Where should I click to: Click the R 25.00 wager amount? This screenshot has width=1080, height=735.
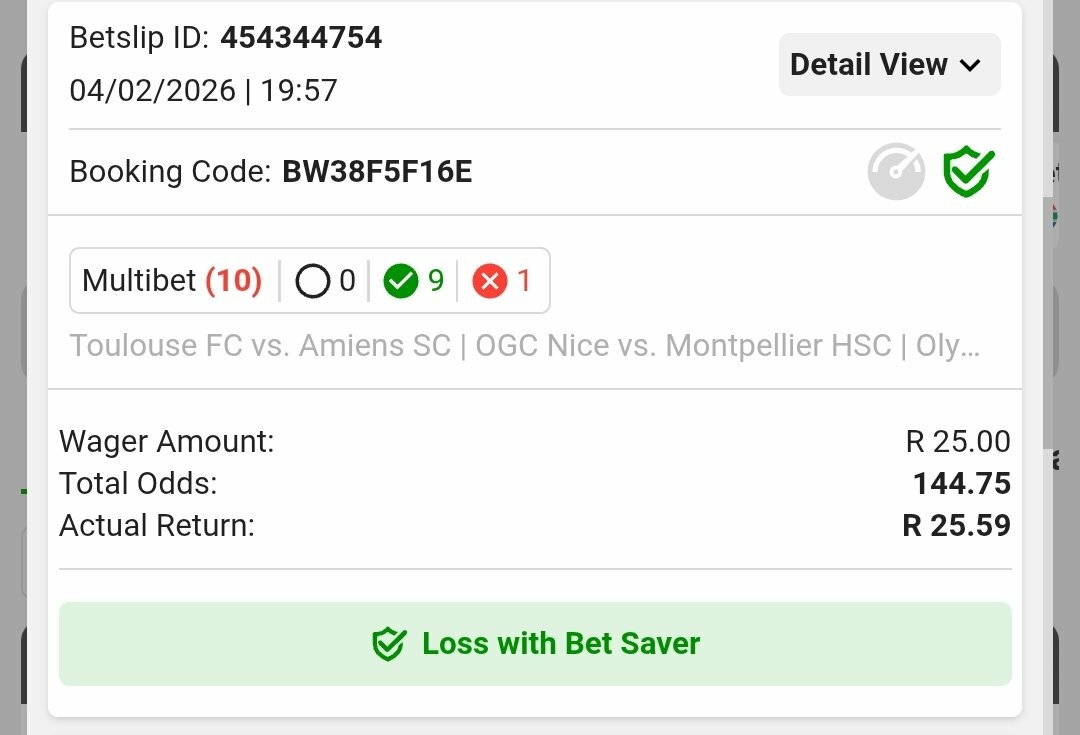pos(957,441)
